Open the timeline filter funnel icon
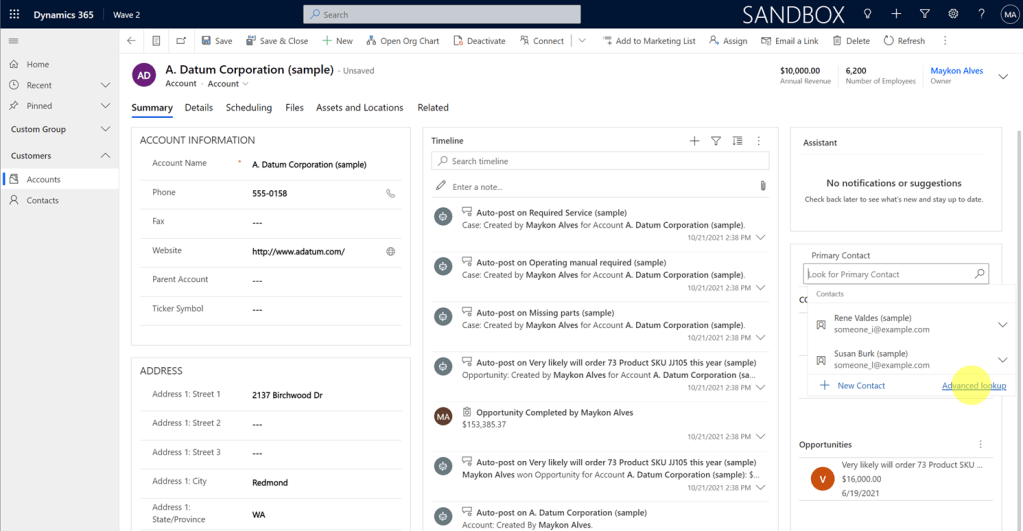The width and height of the screenshot is (1023, 531). point(716,141)
